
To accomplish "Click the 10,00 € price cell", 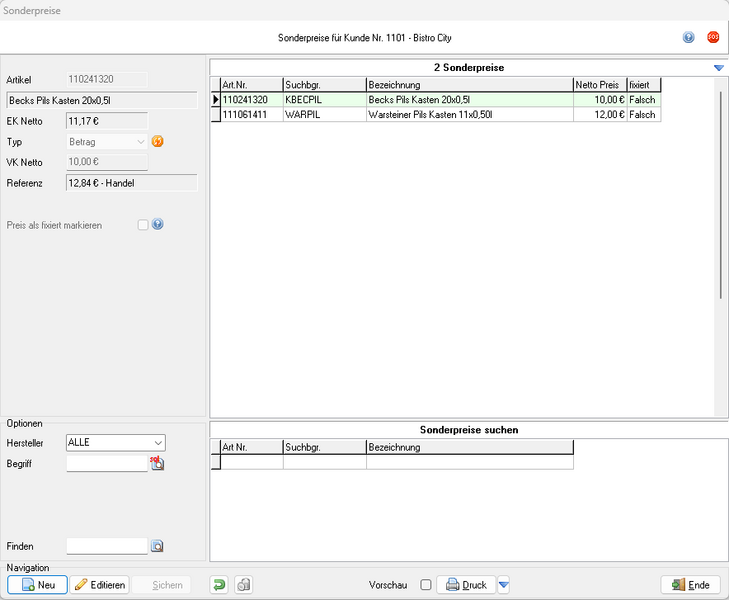I will point(600,100).
